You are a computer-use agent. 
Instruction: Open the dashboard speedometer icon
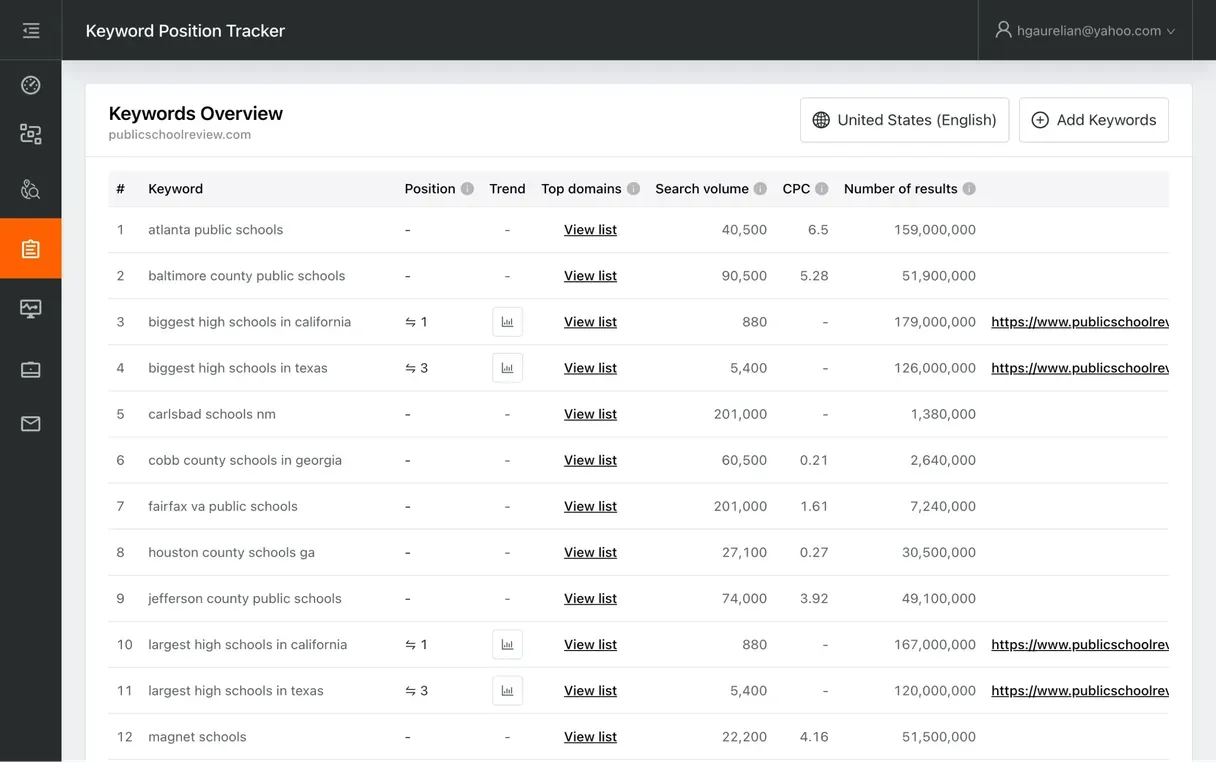point(30,84)
